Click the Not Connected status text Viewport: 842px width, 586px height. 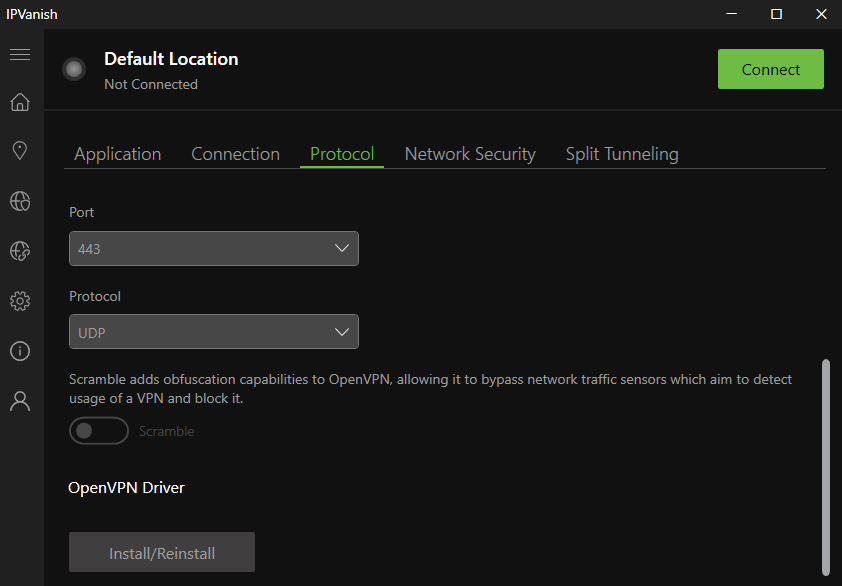(151, 84)
